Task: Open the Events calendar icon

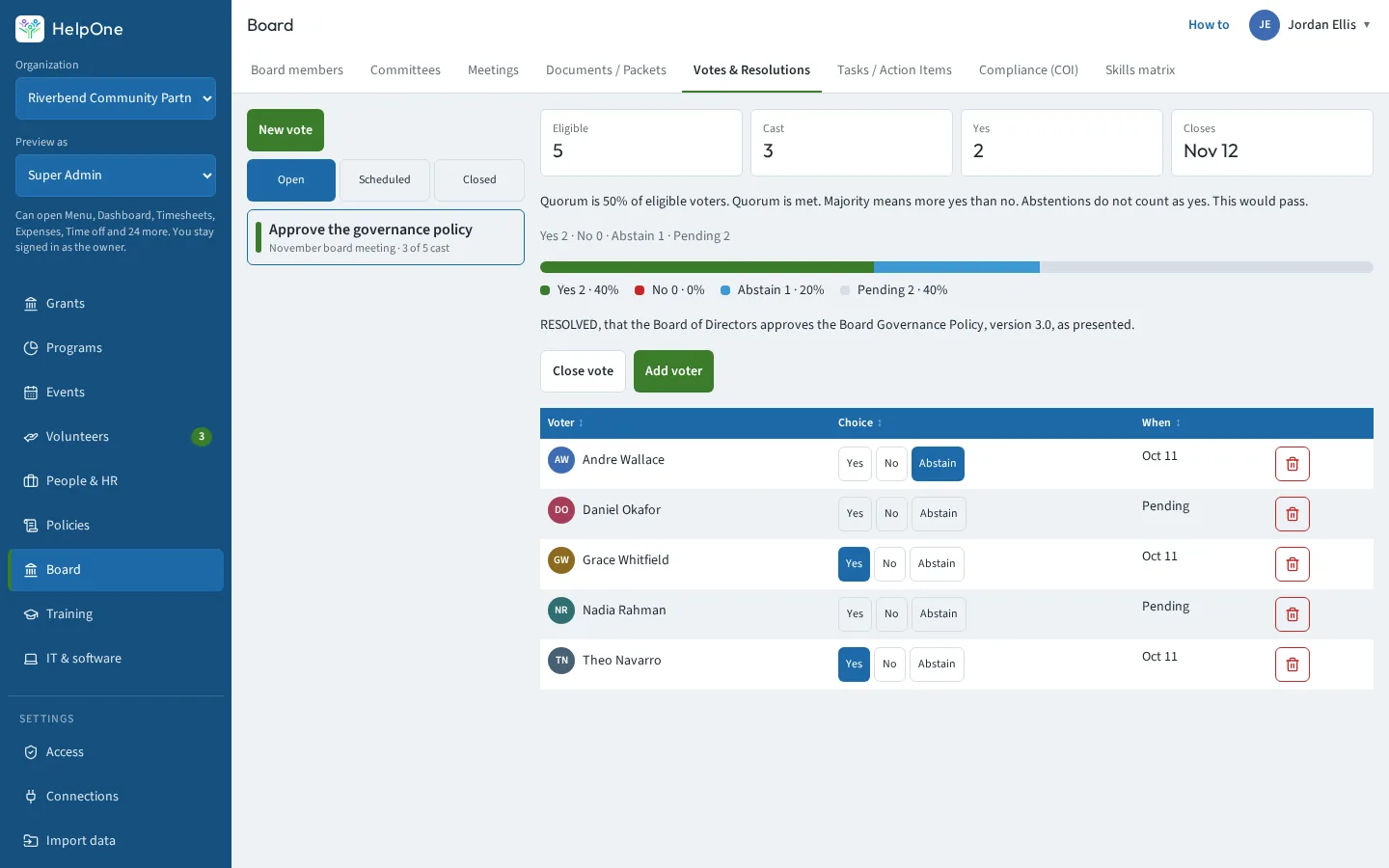Action: tap(31, 393)
